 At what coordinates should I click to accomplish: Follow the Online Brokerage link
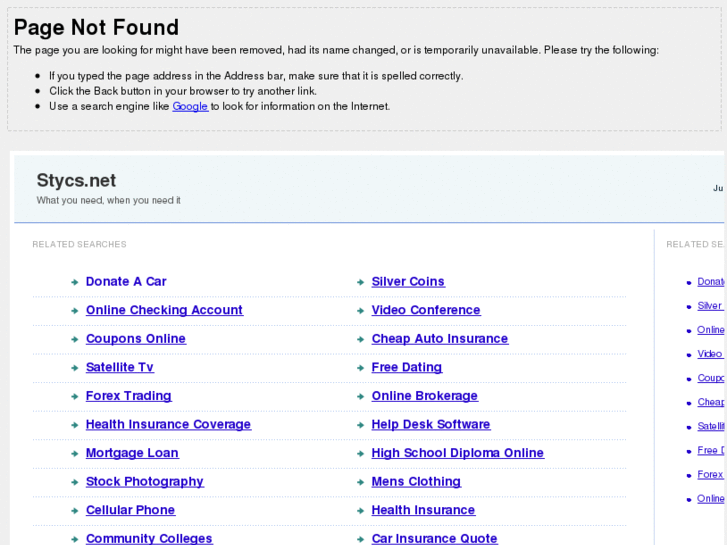click(x=424, y=396)
